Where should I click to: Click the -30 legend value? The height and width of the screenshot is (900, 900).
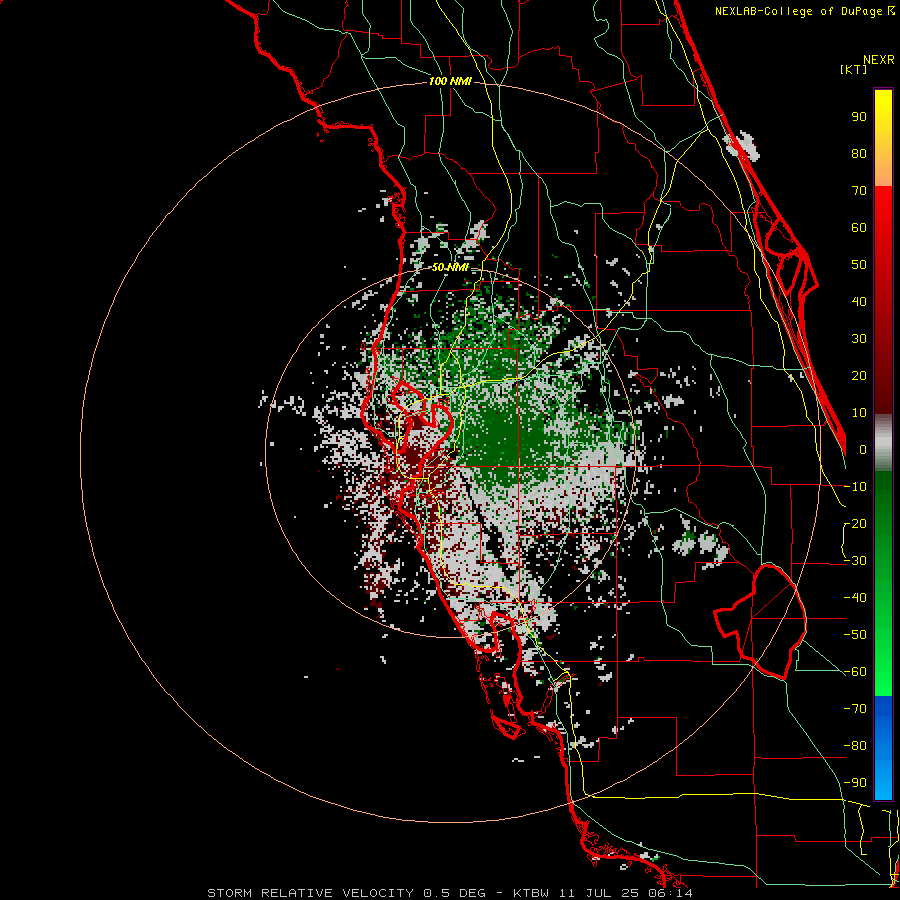coord(856,561)
